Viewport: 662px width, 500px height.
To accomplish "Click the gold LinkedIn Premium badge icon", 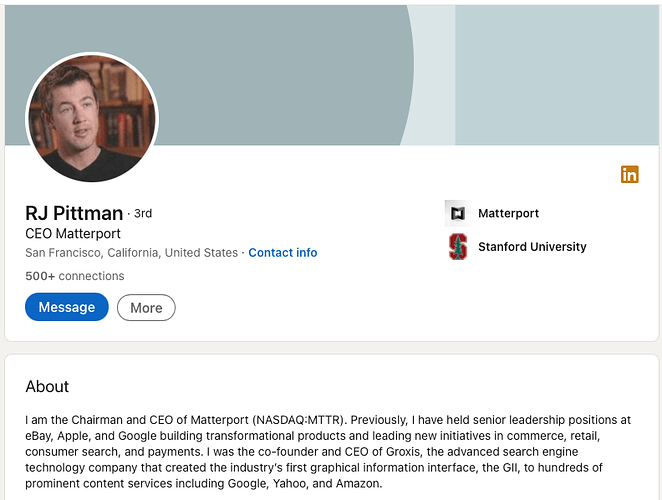I will tap(629, 174).
